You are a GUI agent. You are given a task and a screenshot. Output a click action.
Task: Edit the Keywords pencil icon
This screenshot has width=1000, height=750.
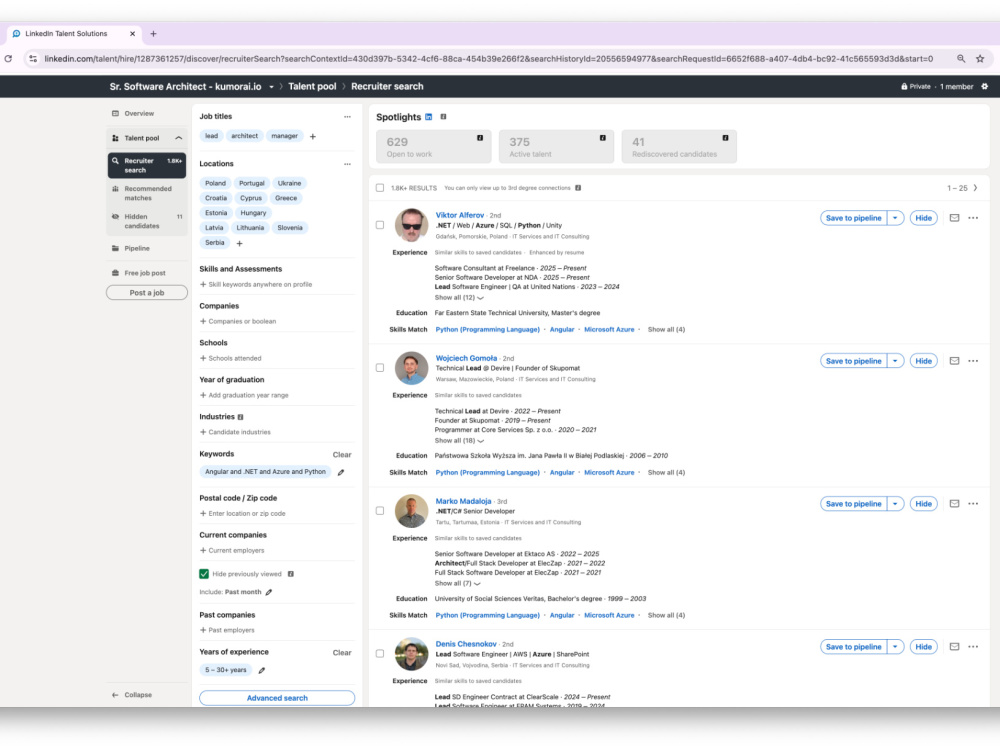341,473
